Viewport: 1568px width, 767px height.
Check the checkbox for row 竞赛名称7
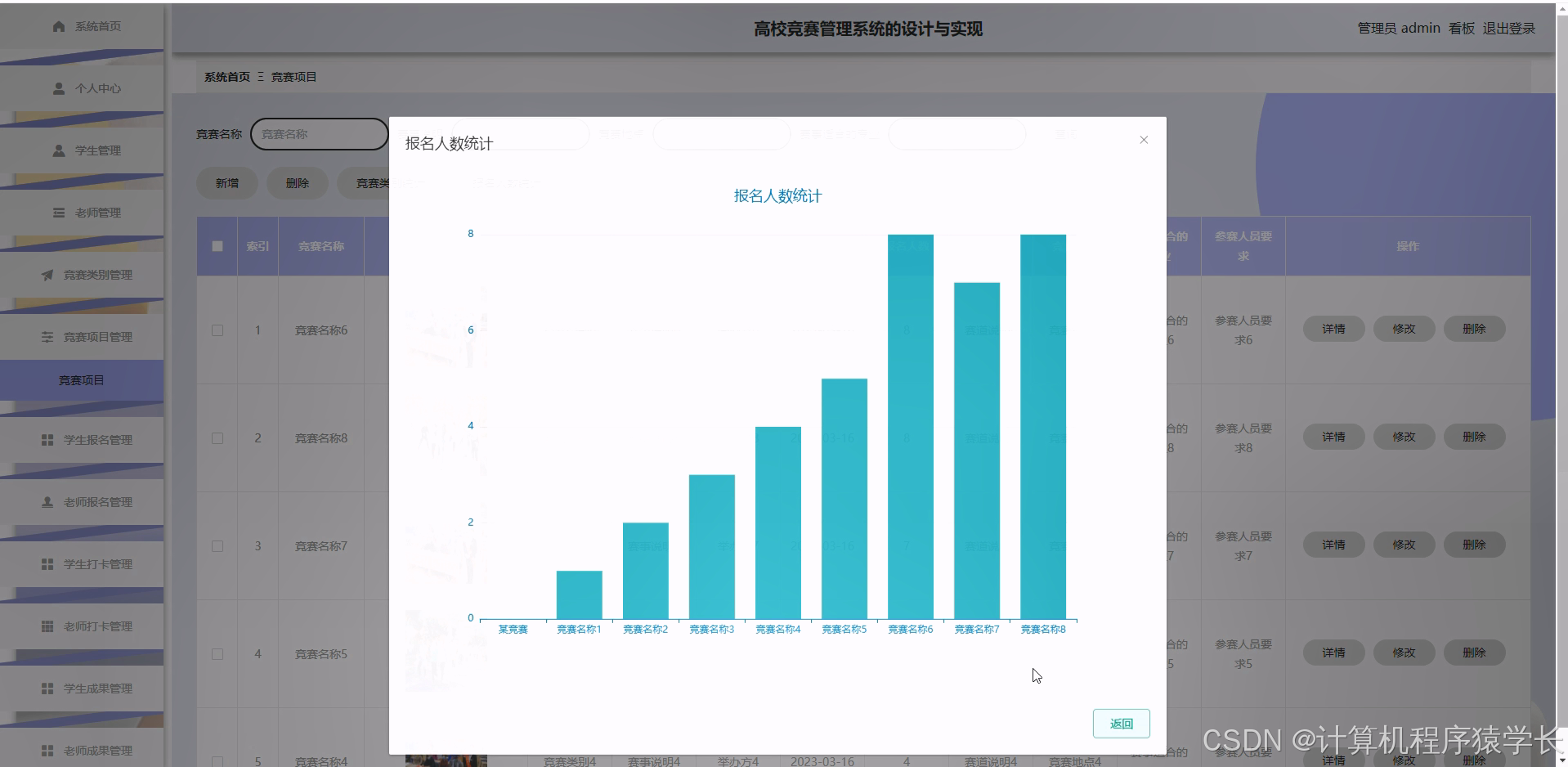click(217, 546)
